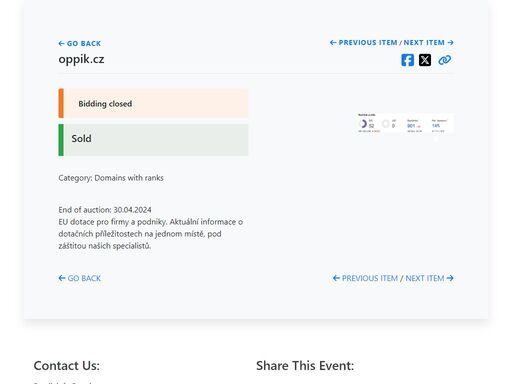Click the left arrow beside bottom Go Back
The height and width of the screenshot is (384, 512).
(62, 278)
